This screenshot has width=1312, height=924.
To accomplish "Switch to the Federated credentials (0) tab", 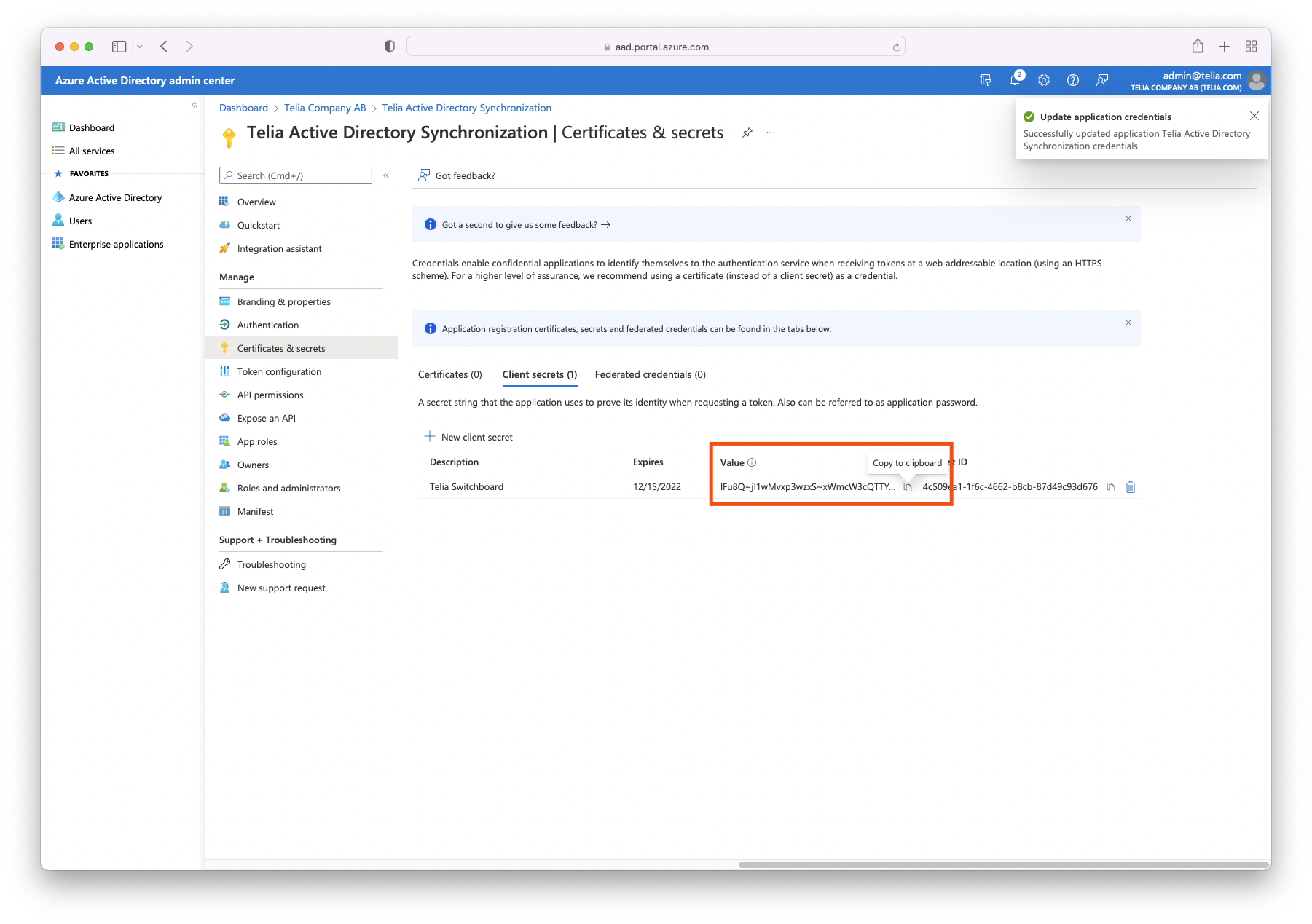I will pos(651,374).
